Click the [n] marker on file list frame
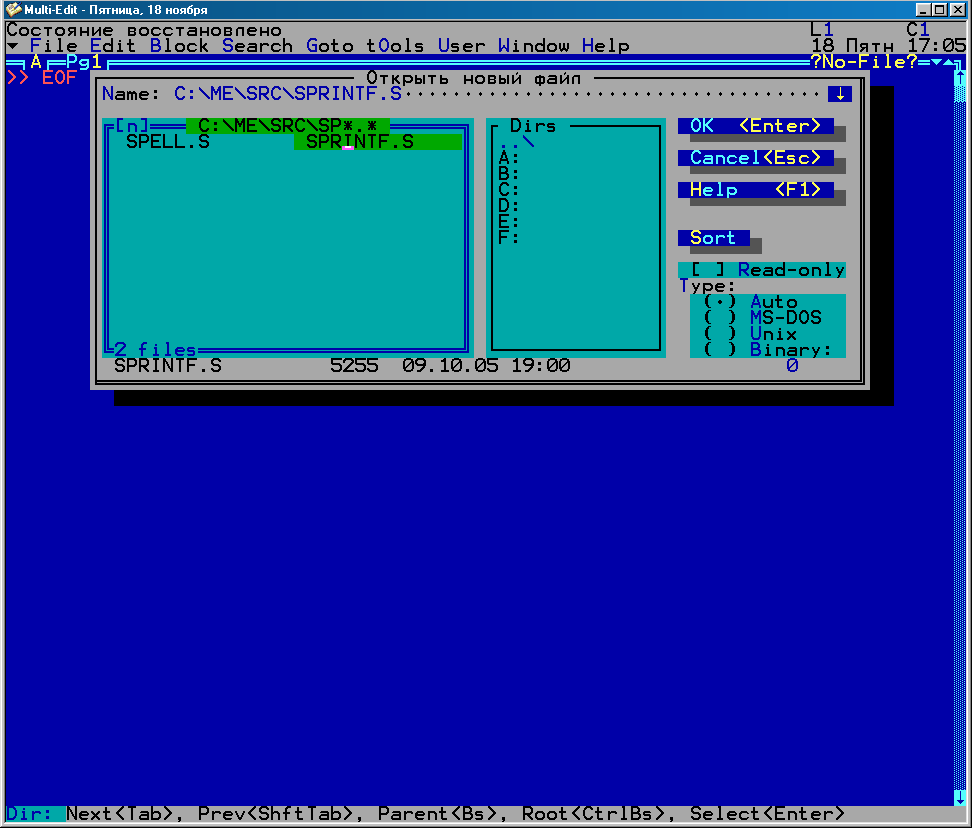The height and width of the screenshot is (828, 972). click(x=131, y=126)
